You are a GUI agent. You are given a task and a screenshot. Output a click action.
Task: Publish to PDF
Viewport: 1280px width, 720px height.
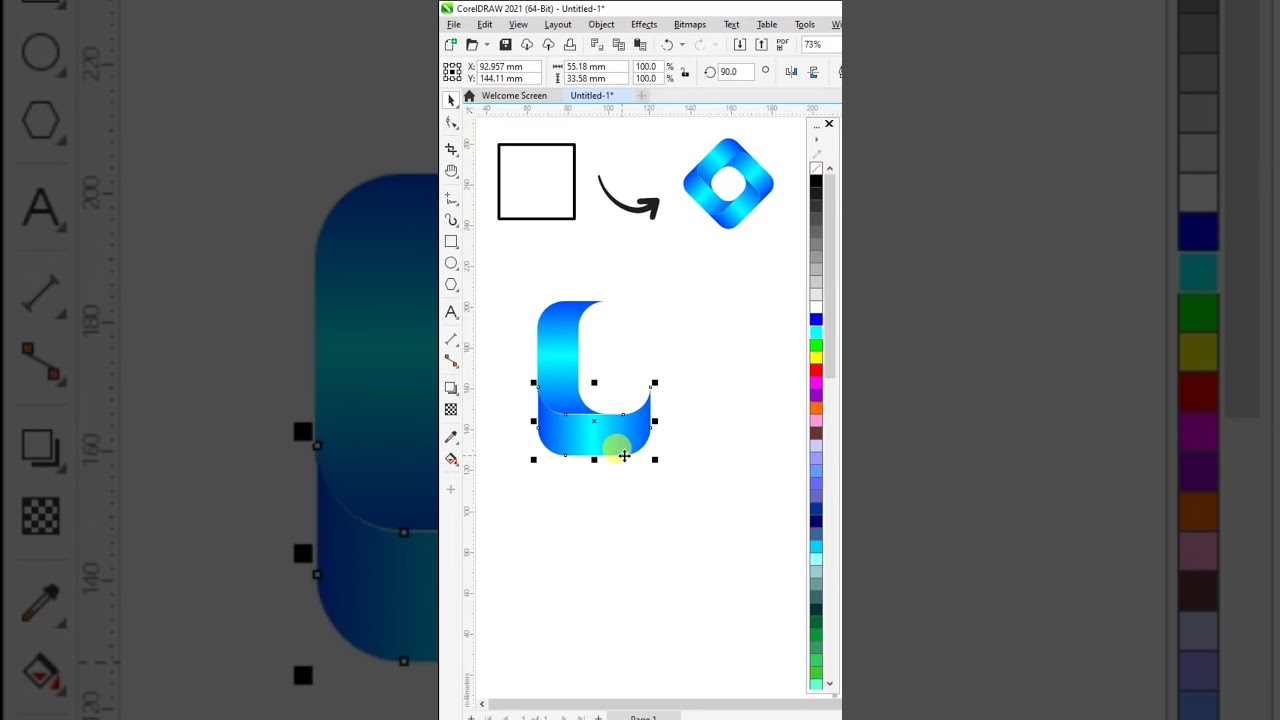pyautogui.click(x=782, y=45)
